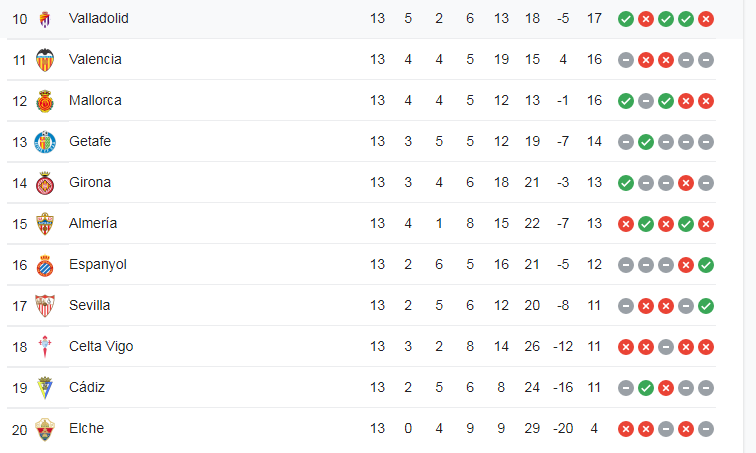Screen dimensions: 756x453
Task: Click the Espanyol team name
Action: pos(98,264)
